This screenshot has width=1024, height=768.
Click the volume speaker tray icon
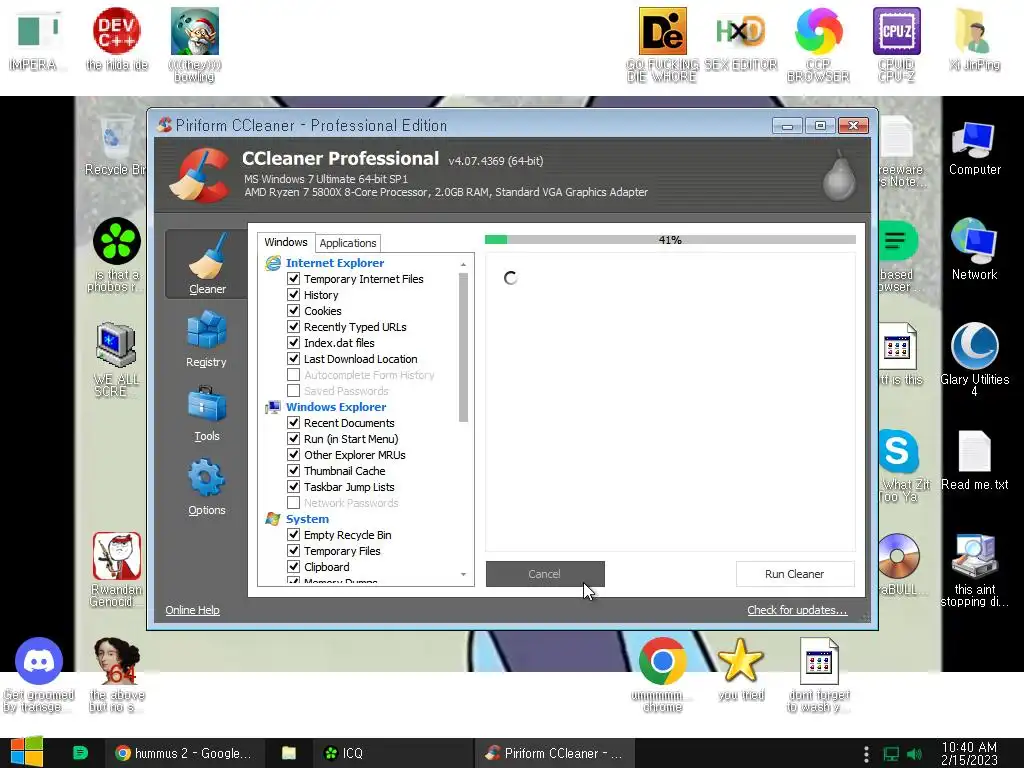pyautogui.click(x=914, y=754)
